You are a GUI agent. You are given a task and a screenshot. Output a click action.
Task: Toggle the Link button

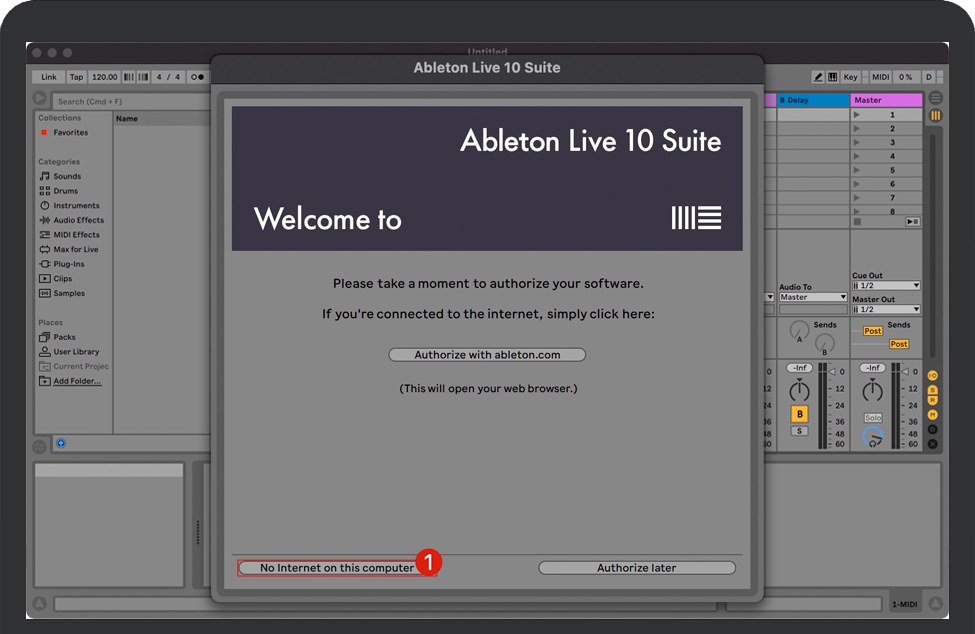point(48,77)
